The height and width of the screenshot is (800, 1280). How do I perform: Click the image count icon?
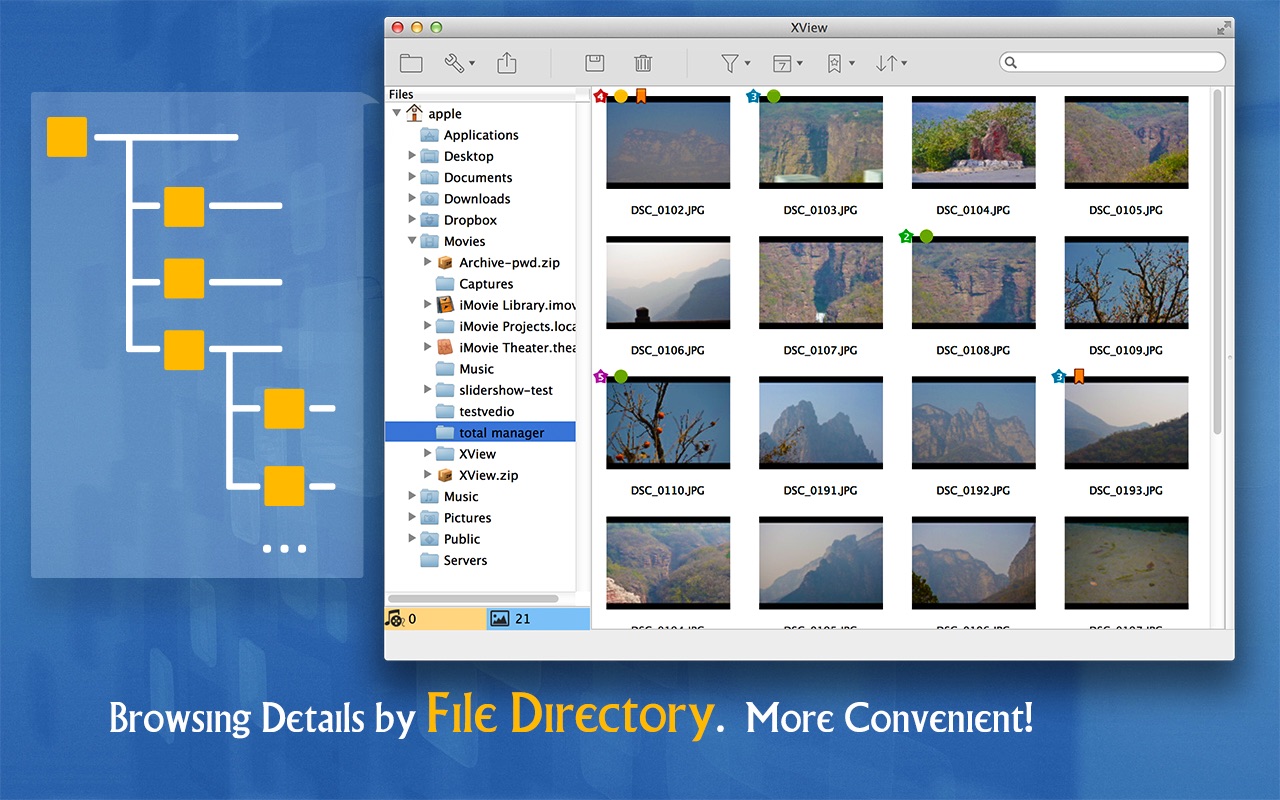[x=500, y=619]
